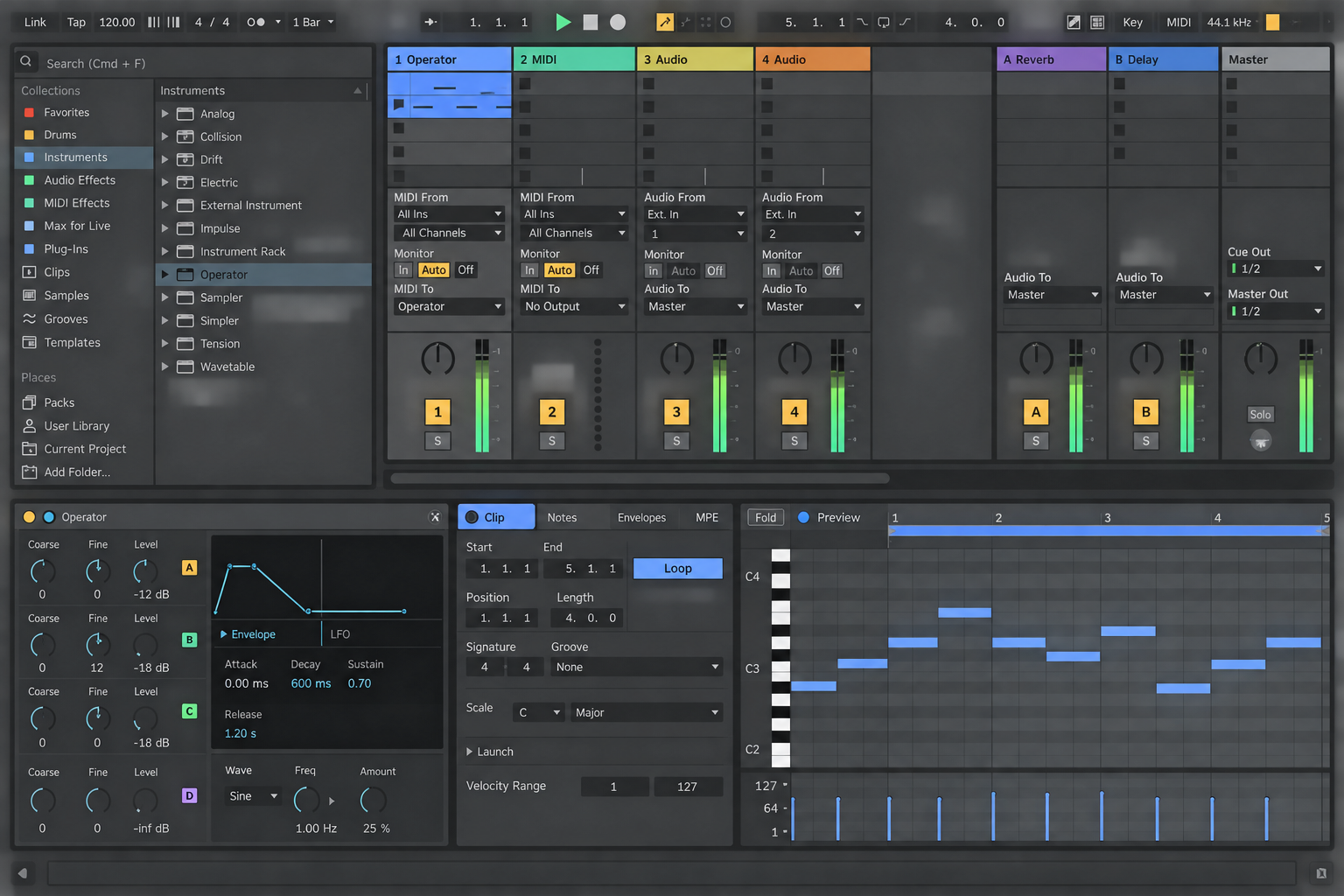Open the Cue Out 1/2 dropdown
1344x896 pixels.
[x=1276, y=269]
